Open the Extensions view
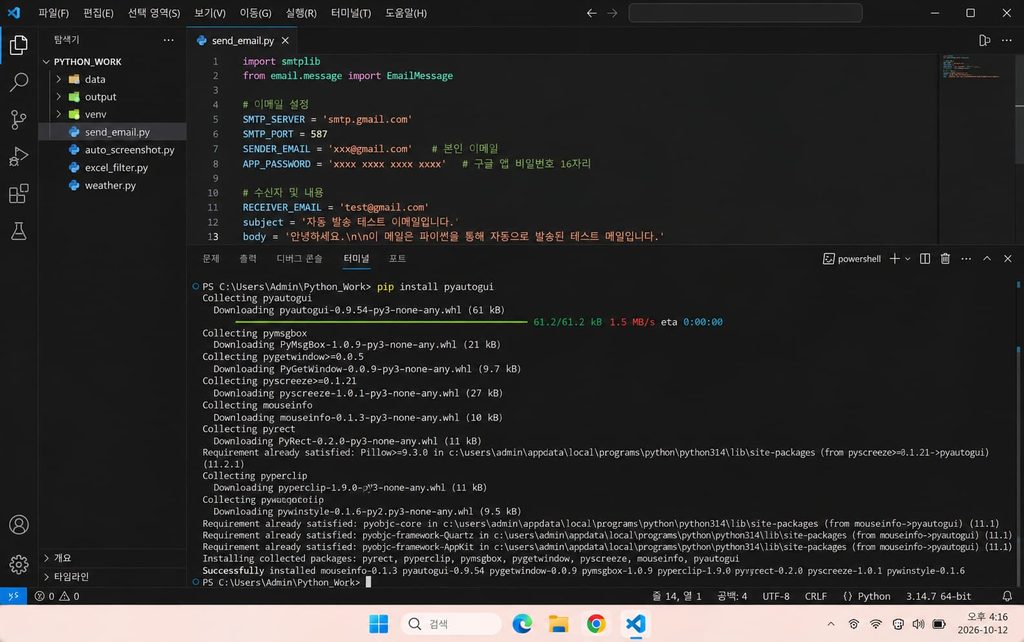 (x=18, y=193)
